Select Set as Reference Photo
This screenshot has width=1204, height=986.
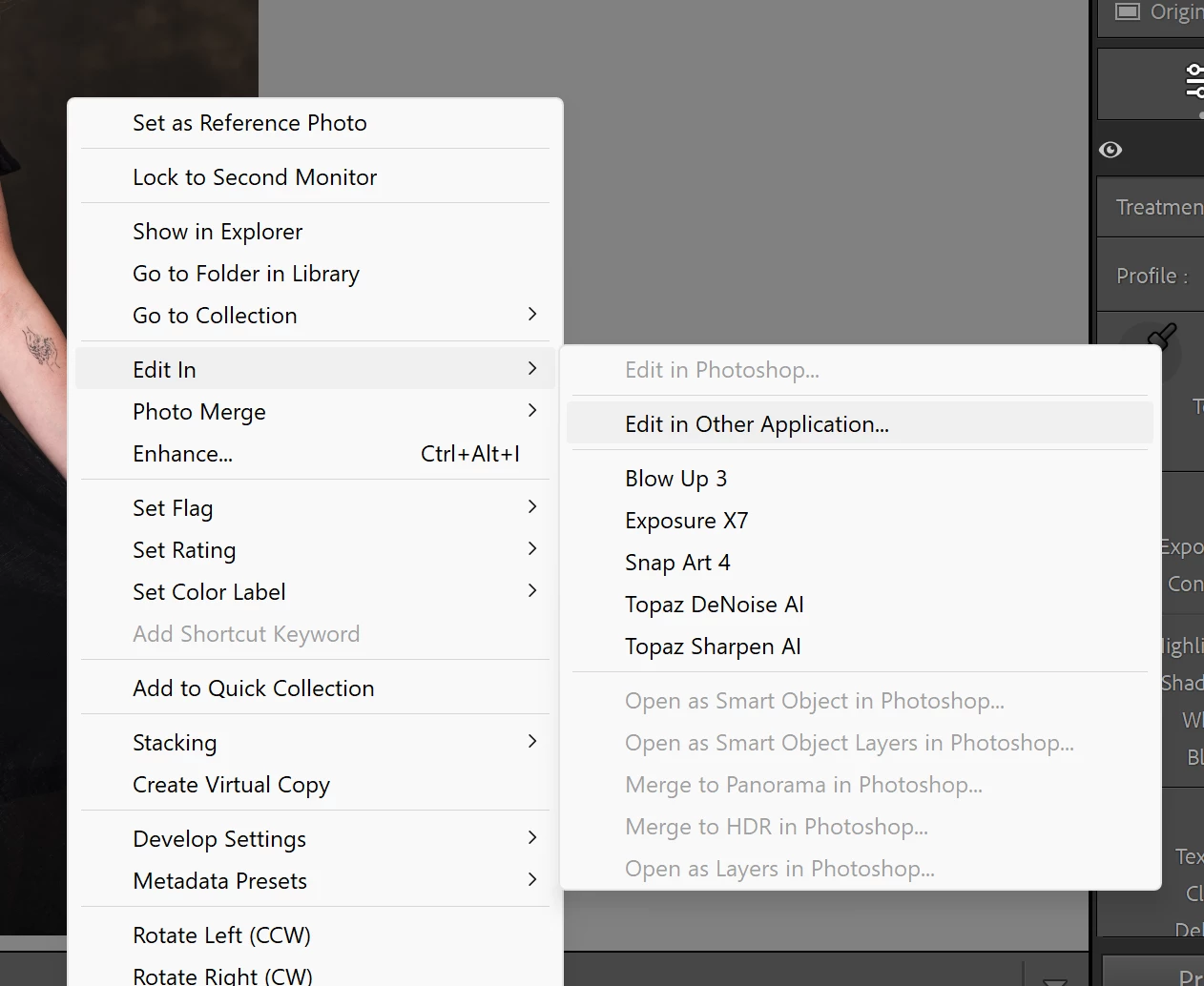(x=315, y=123)
